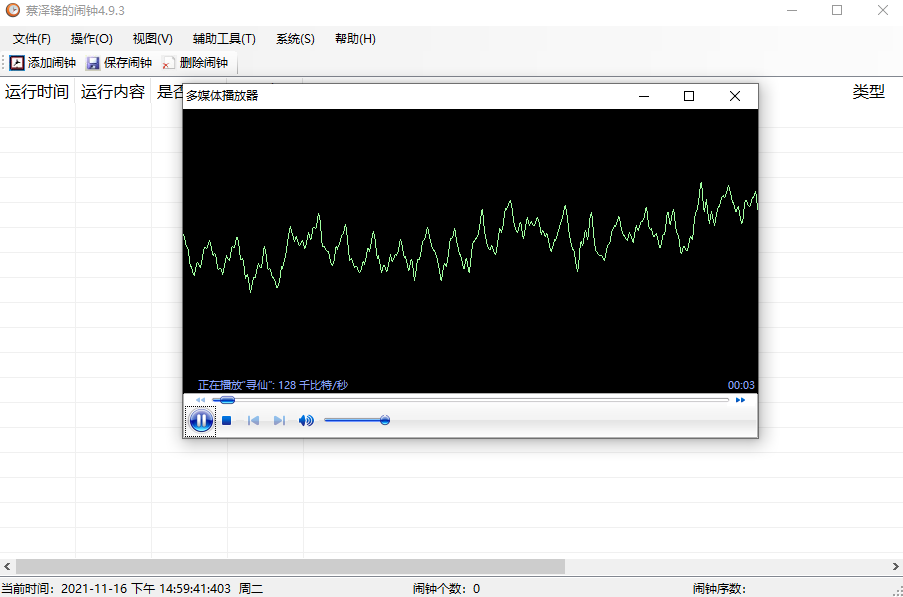Stop playback with the square stop button
Screen dimensions: 903x597
tap(227, 421)
